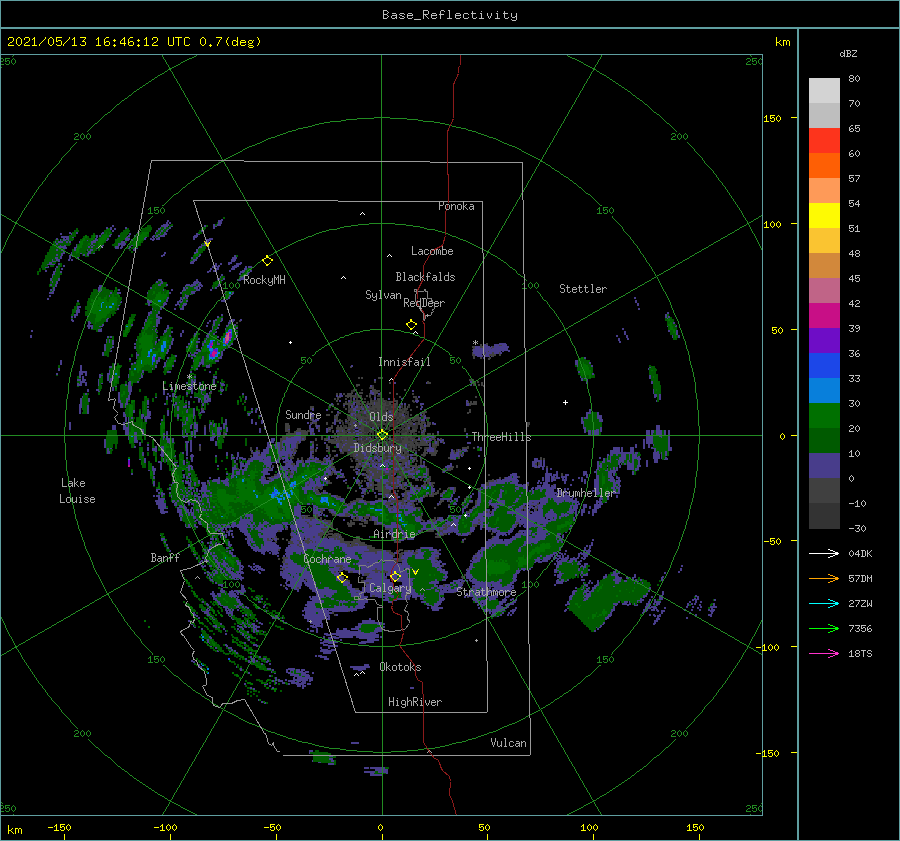Pick the dark orange 57–60 dBZ swatch
Image resolution: width=900 pixels, height=841 pixels.
coord(824,166)
